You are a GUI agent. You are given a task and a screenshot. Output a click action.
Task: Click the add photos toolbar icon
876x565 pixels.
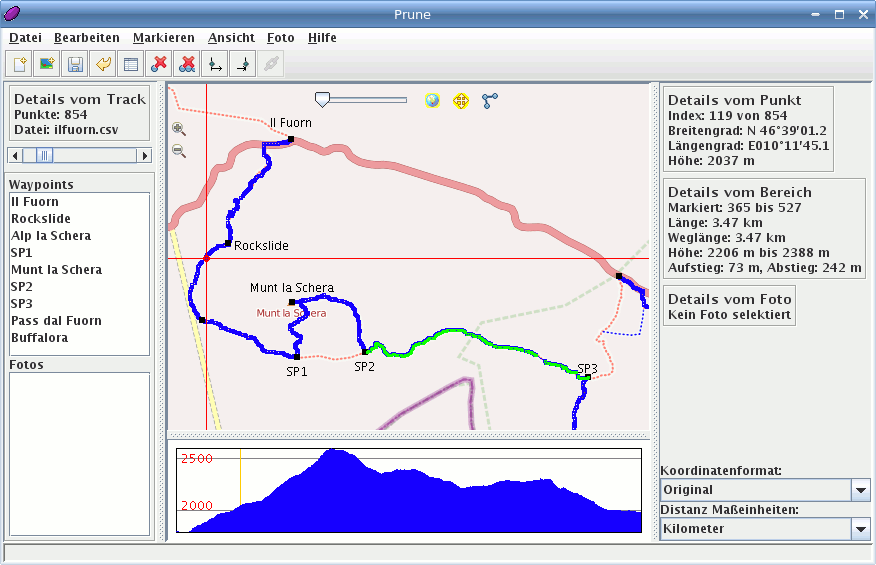46,65
